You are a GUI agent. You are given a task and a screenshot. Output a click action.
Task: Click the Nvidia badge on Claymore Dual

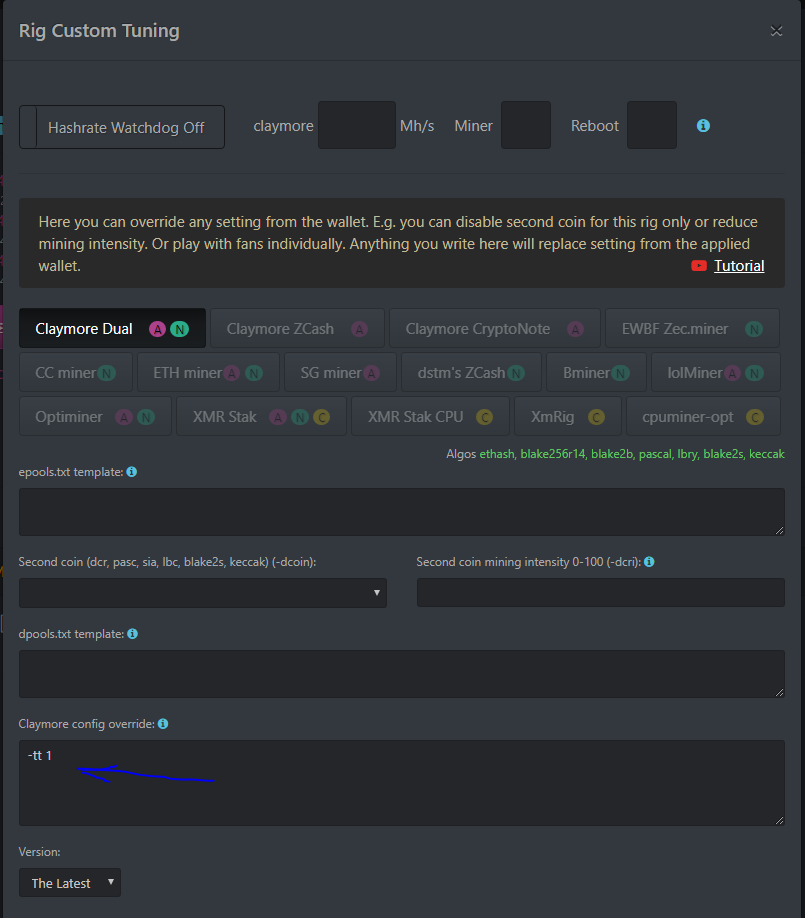(x=180, y=329)
